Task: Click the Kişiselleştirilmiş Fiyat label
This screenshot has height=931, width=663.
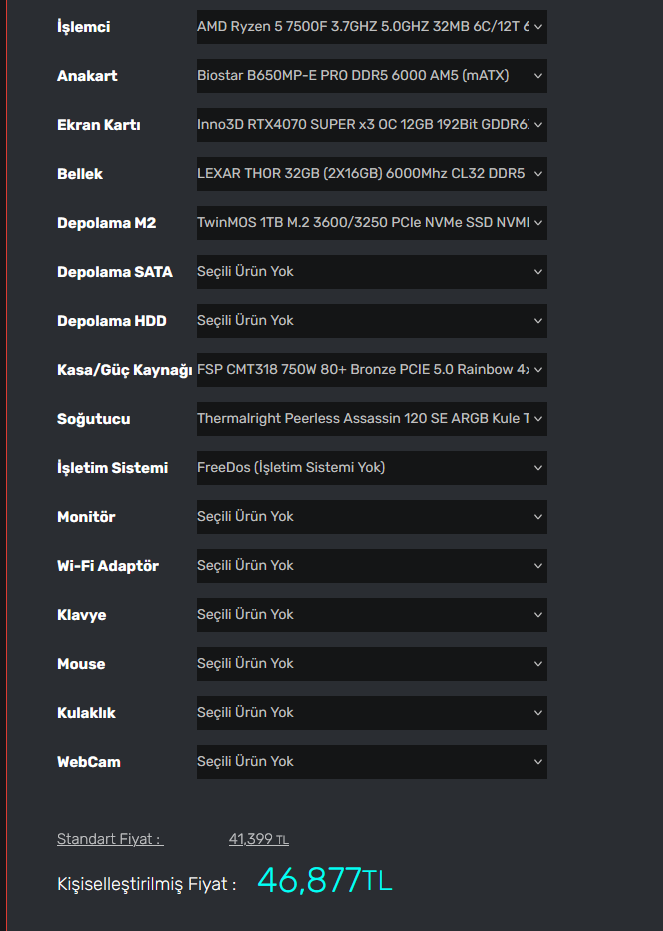Action: click(146, 884)
